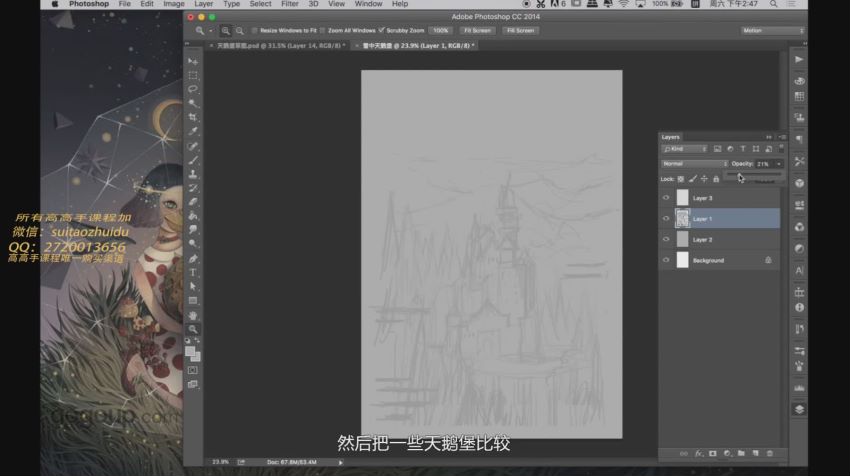Create new group folder icon

tap(741, 453)
